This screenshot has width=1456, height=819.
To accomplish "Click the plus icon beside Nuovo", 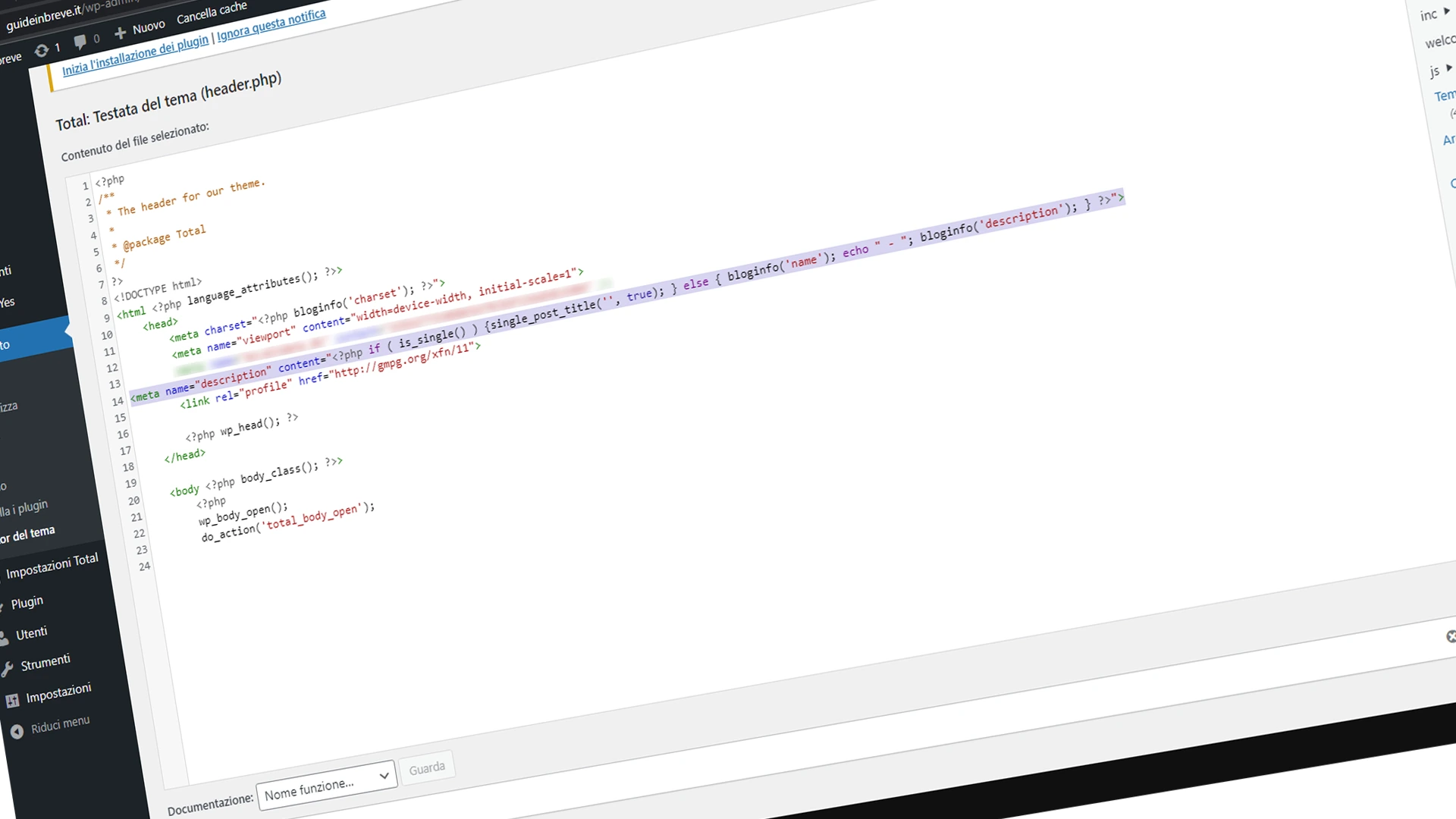I will tap(120, 33).
